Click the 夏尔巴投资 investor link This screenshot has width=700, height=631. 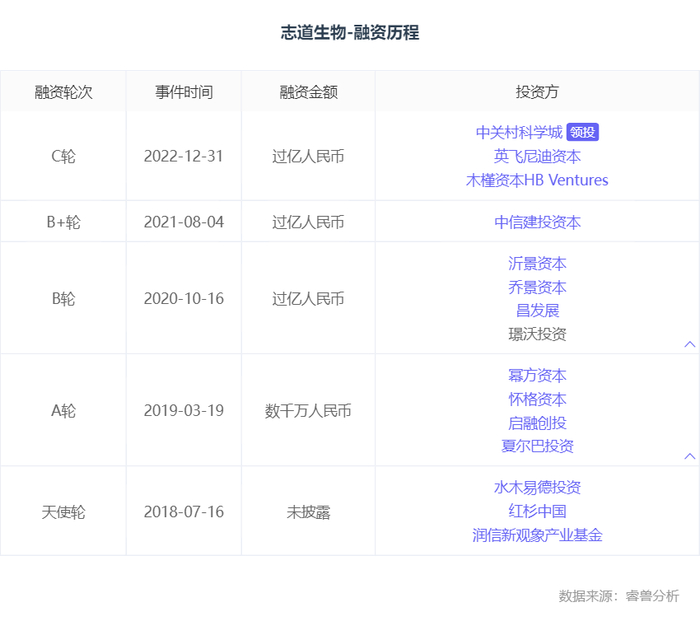[x=537, y=446]
